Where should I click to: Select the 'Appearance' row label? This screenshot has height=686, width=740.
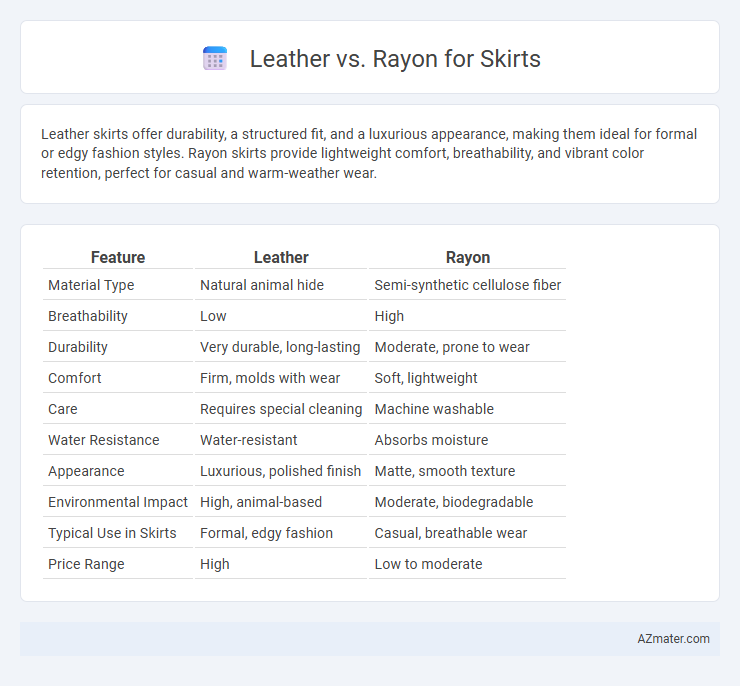click(x=86, y=471)
